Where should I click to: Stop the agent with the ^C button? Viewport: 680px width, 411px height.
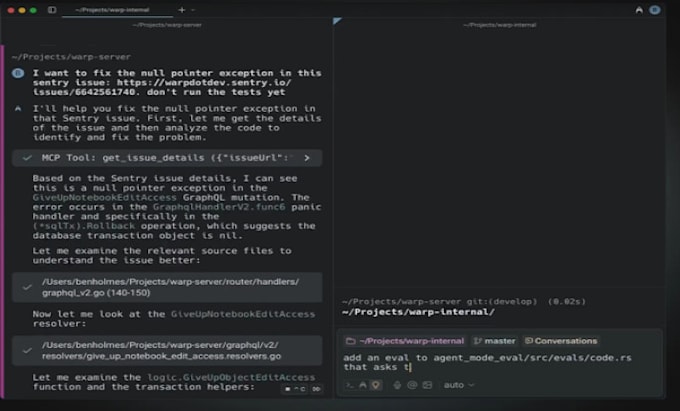pos(295,389)
